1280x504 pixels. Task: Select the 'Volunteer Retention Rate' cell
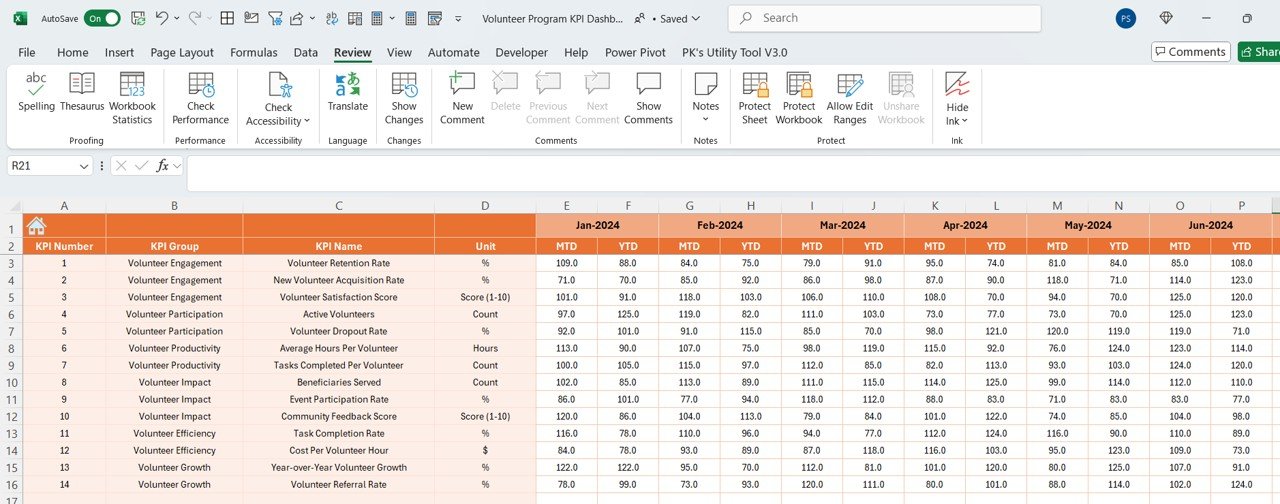pos(338,263)
